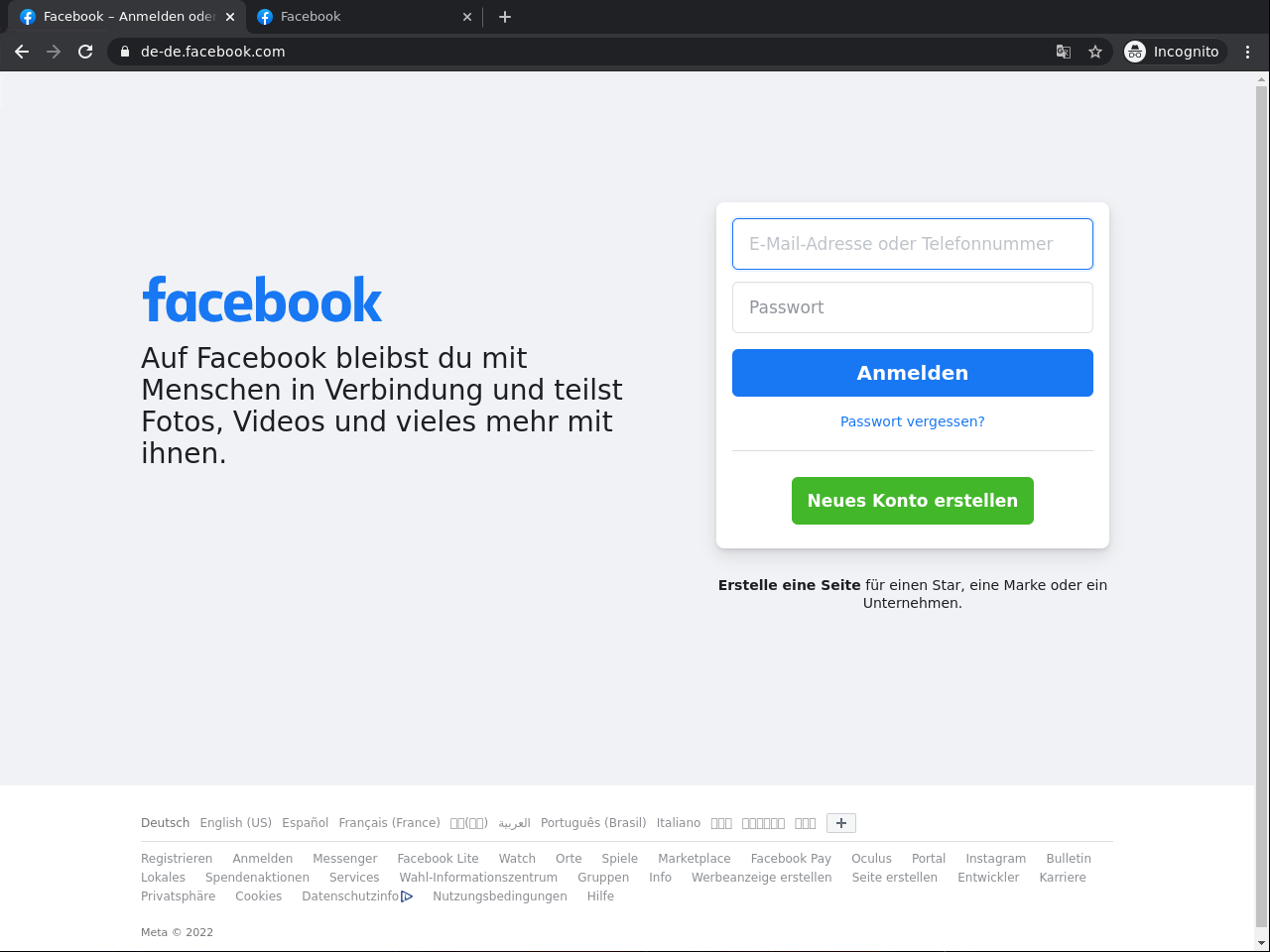Open 'Erstelle eine Seite' link
This screenshot has width=1270, height=952.
pos(790,585)
